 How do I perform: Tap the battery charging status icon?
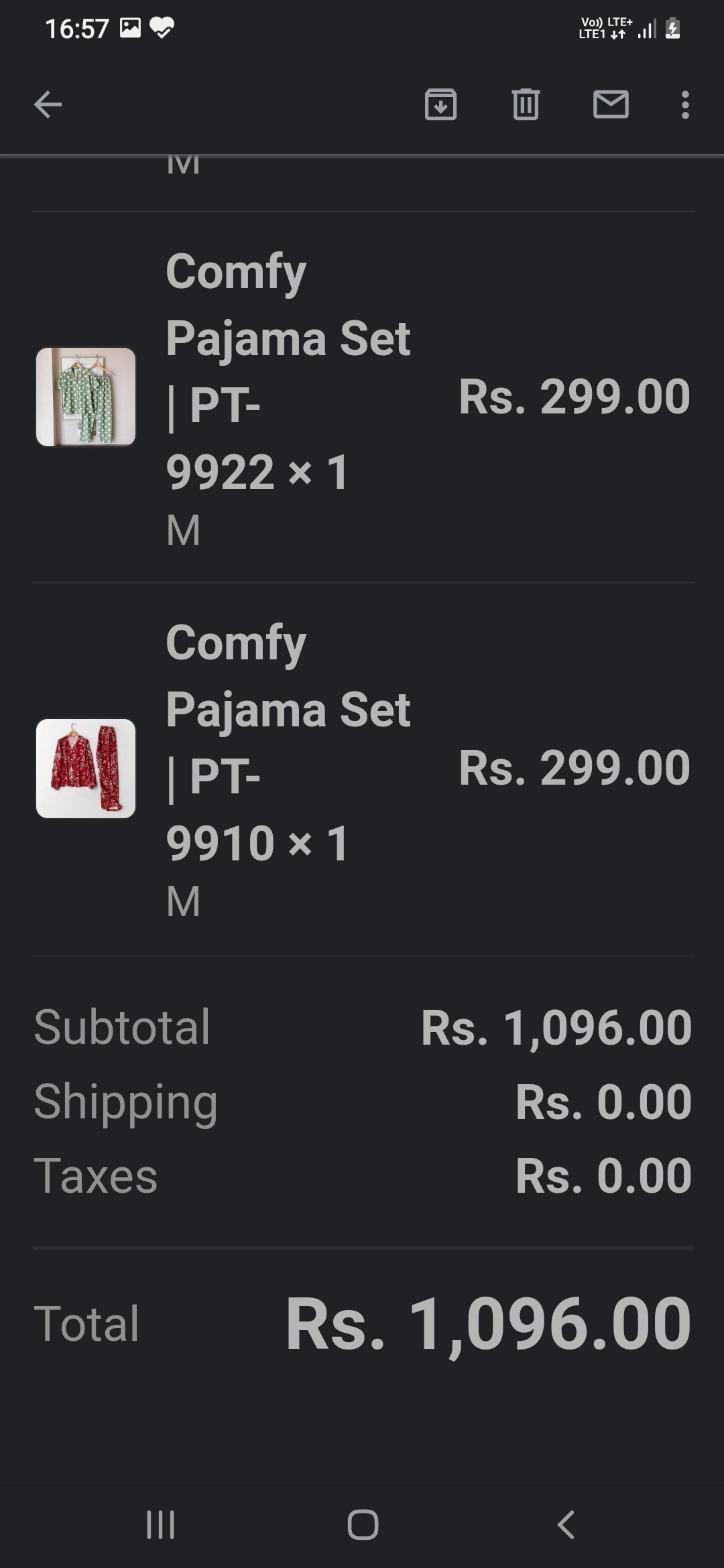[673, 29]
